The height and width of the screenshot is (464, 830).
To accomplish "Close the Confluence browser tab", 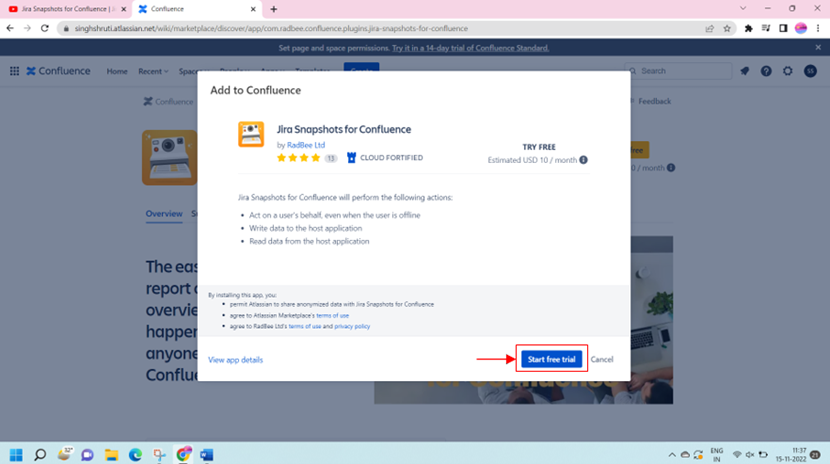I will (x=253, y=9).
